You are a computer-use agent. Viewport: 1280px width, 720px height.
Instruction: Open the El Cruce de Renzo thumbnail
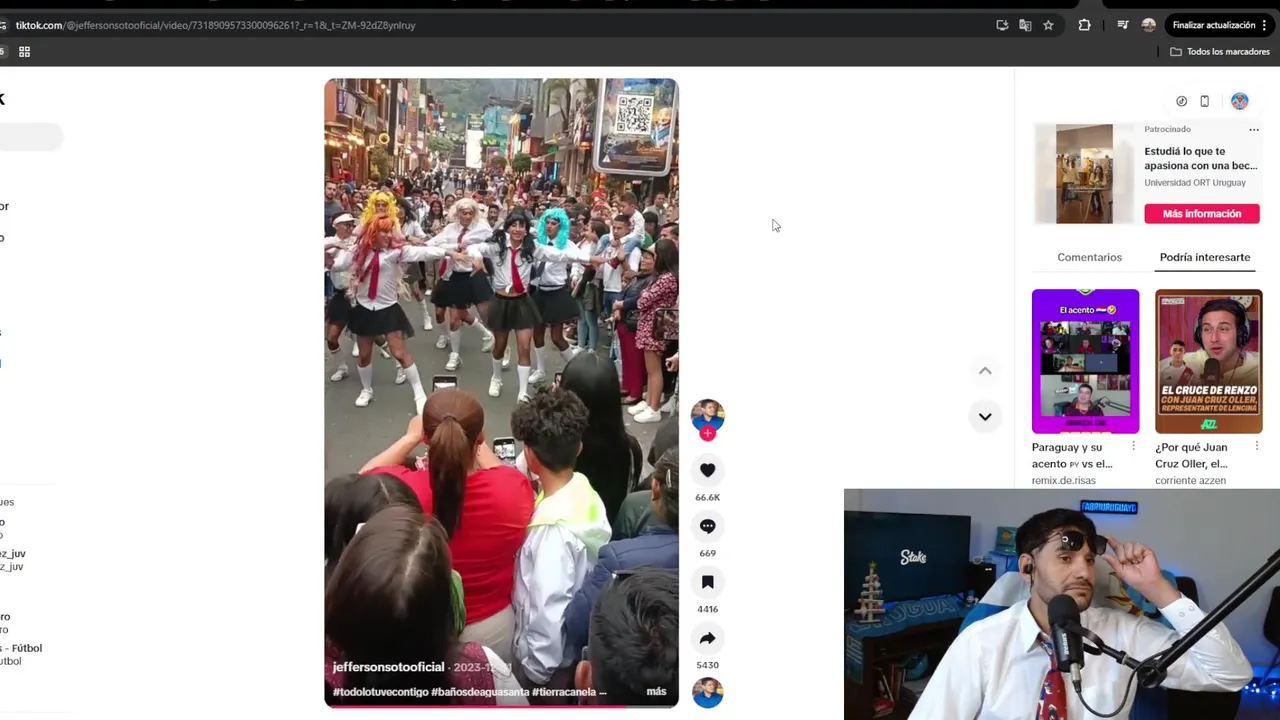1208,361
